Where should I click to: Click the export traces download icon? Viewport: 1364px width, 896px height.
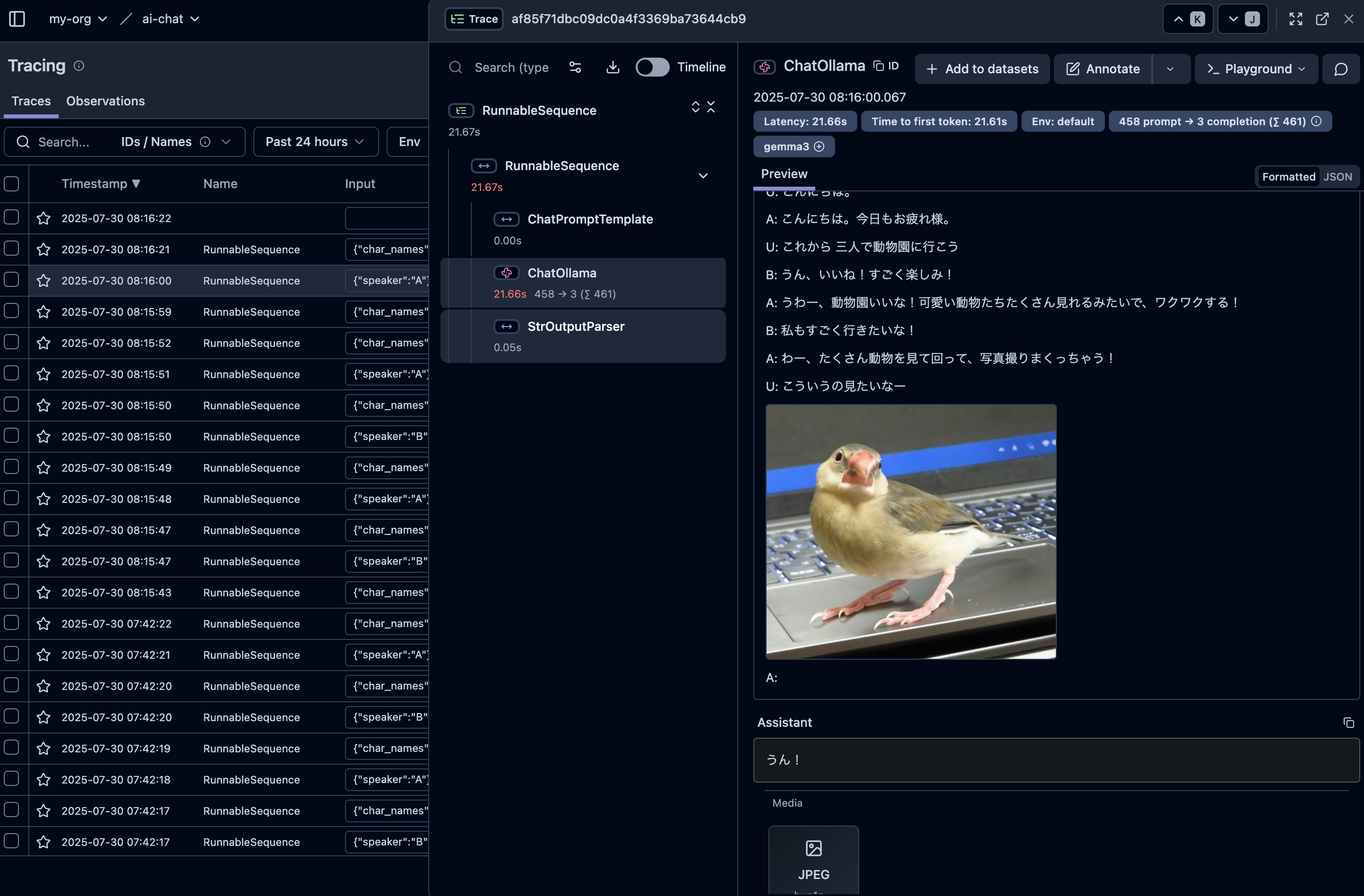click(x=612, y=67)
